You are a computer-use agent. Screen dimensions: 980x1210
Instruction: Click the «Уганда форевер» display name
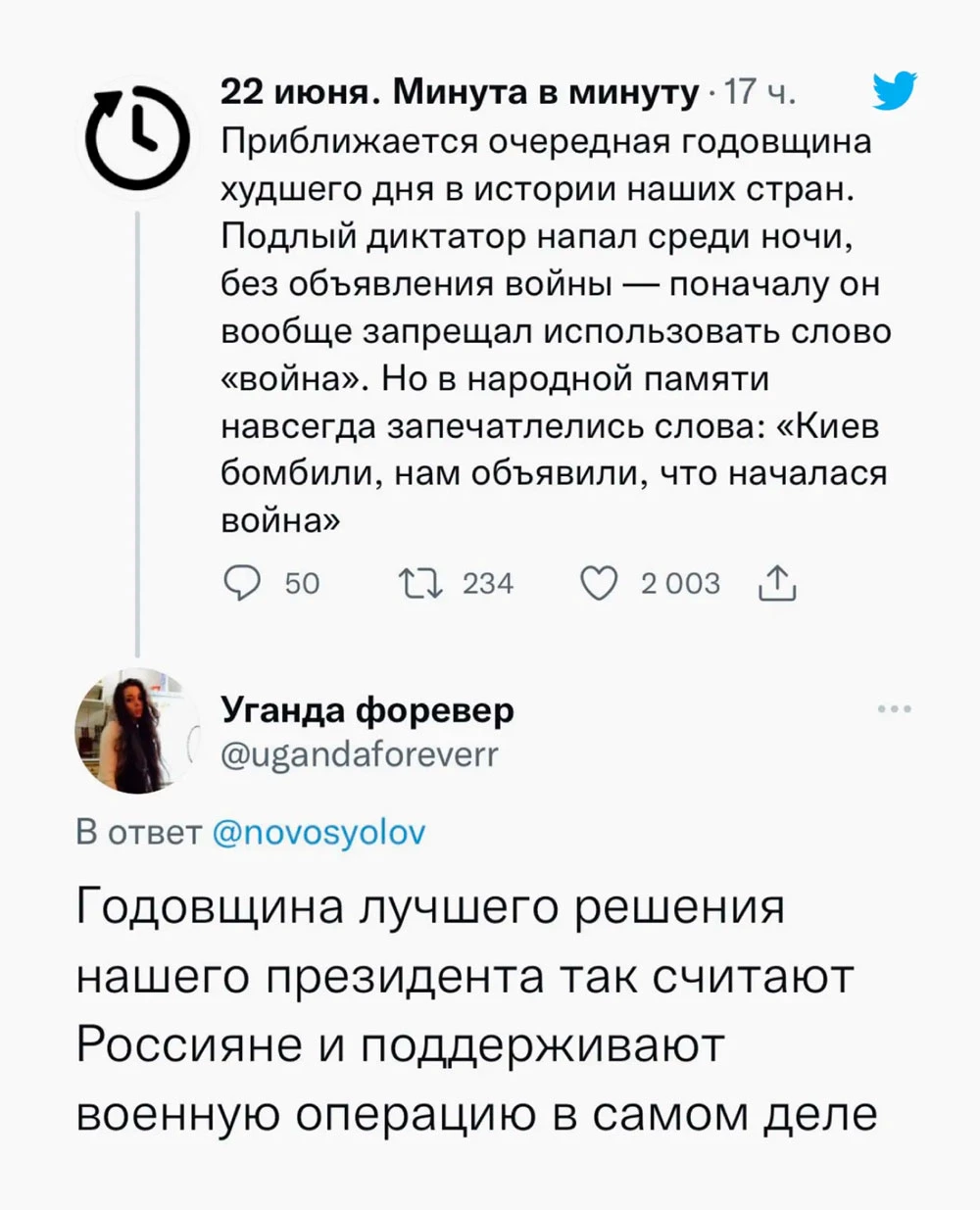click(x=367, y=709)
